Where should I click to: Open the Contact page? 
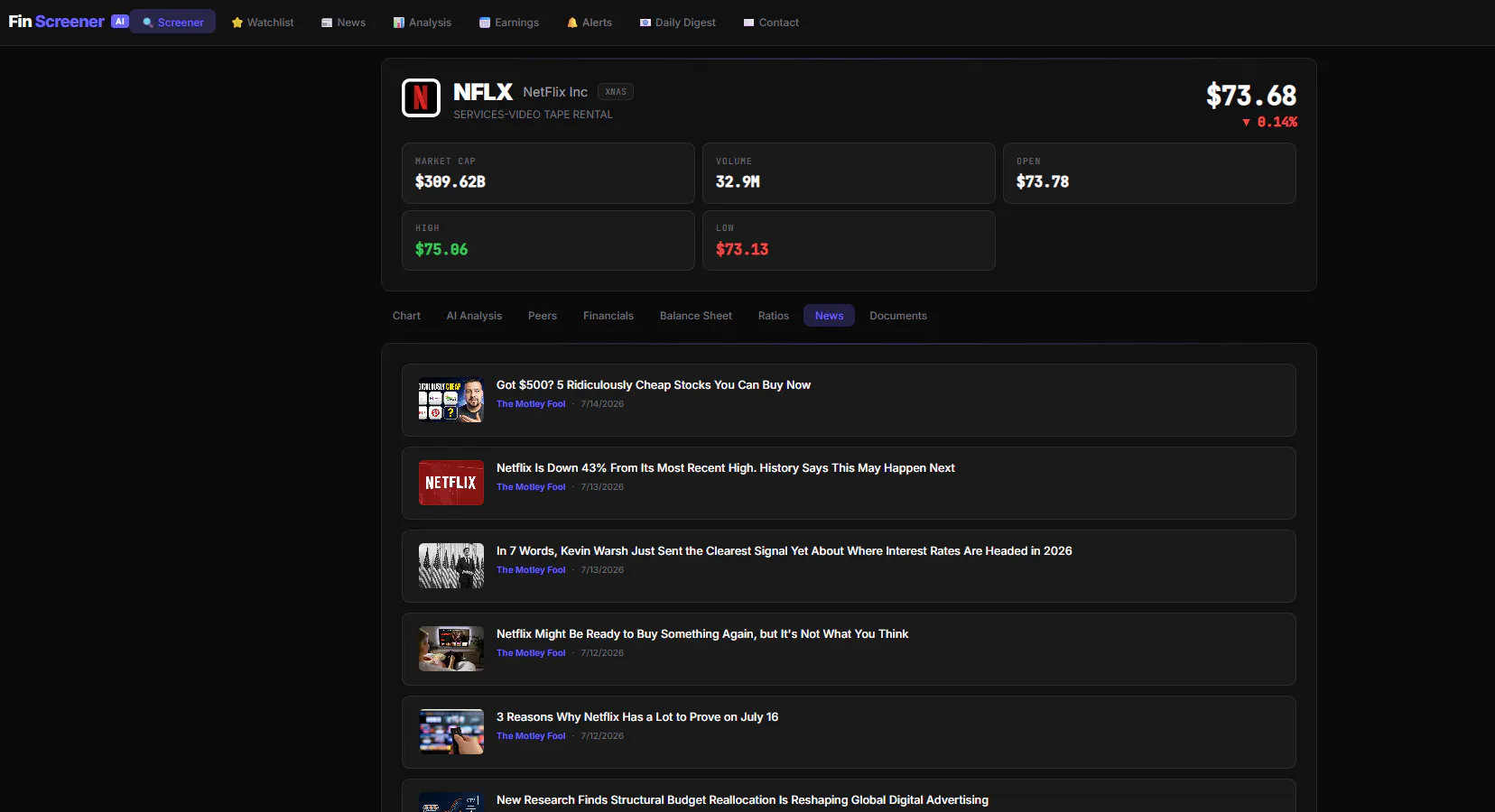[771, 23]
